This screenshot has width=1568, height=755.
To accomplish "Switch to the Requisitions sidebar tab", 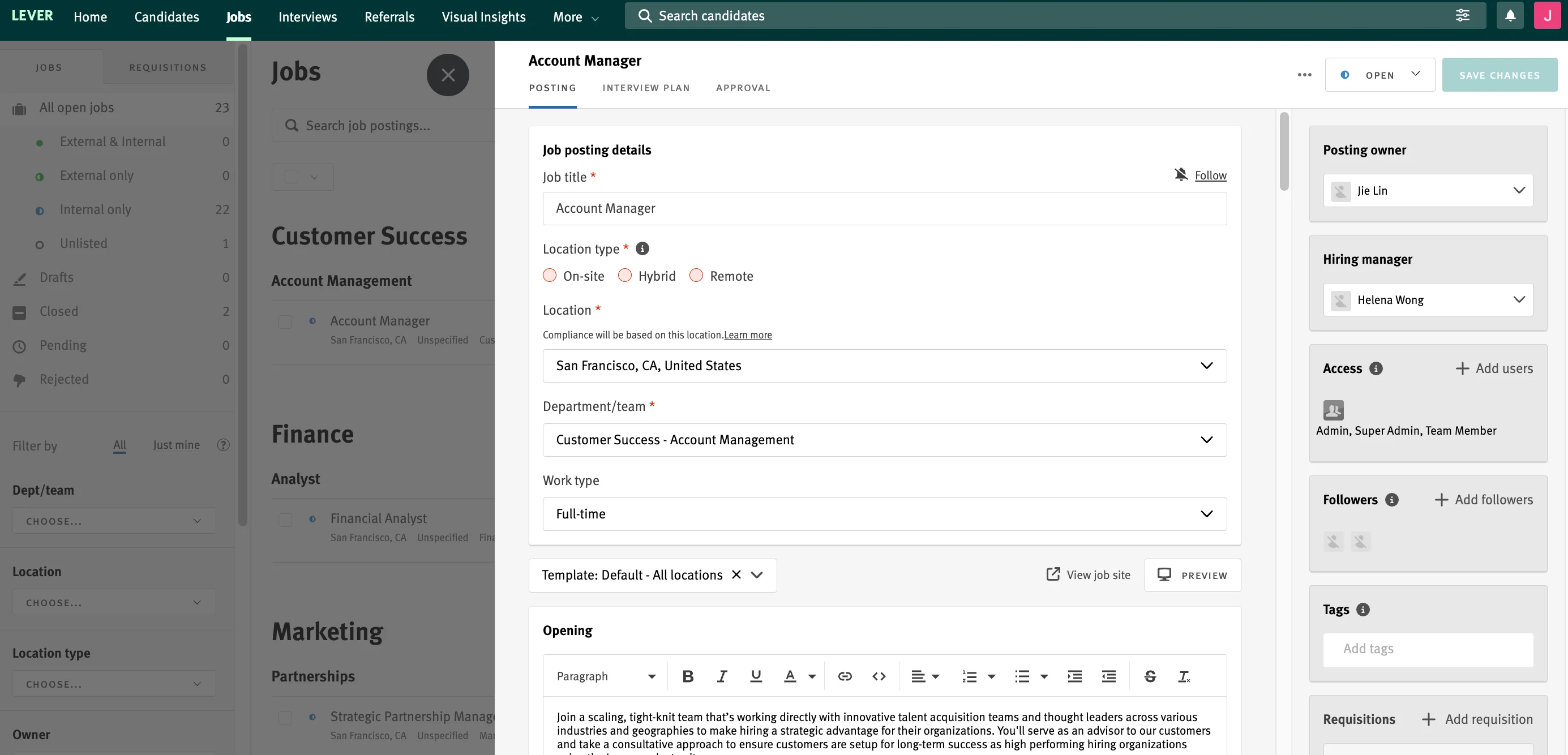I will (168, 67).
